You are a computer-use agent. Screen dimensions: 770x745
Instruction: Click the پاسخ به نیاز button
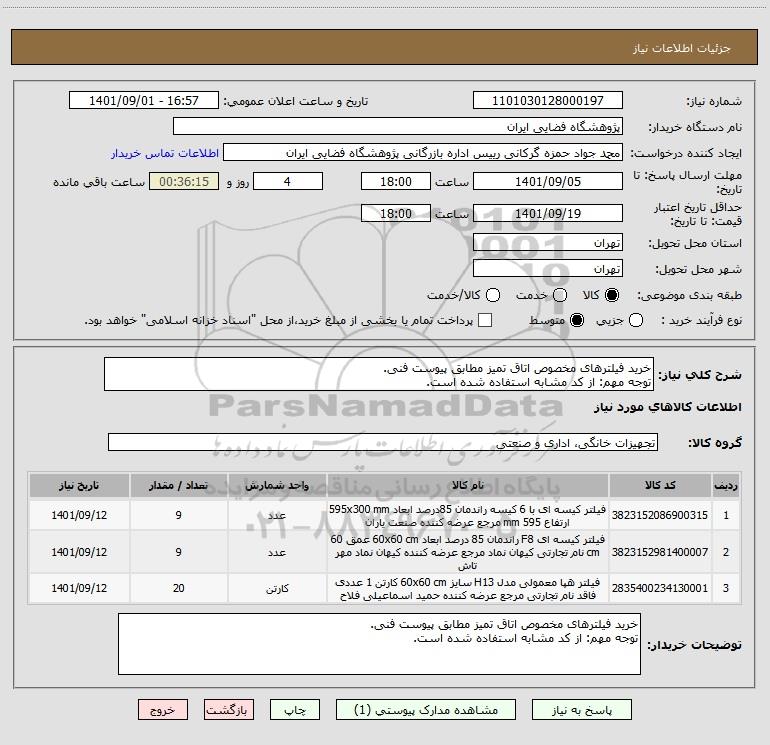[x=582, y=710]
